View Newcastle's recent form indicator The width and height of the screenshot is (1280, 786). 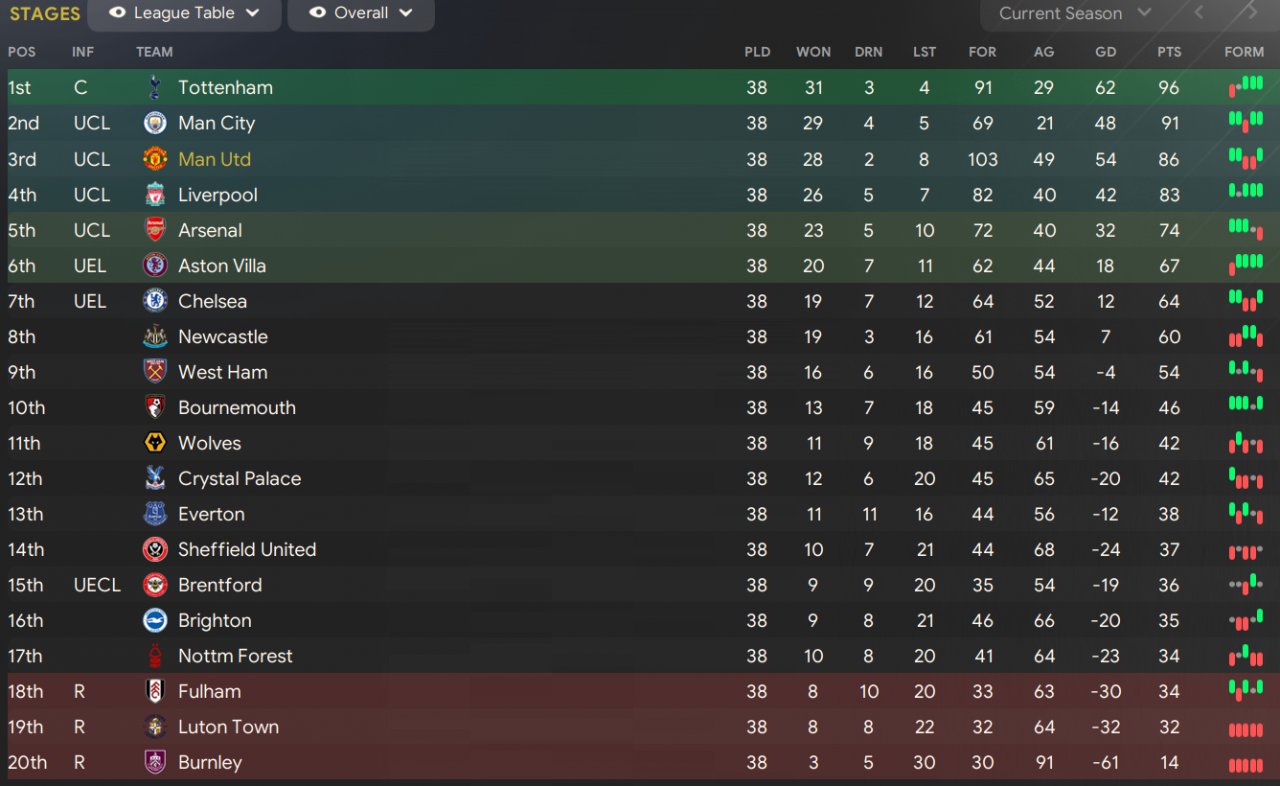(1245, 337)
